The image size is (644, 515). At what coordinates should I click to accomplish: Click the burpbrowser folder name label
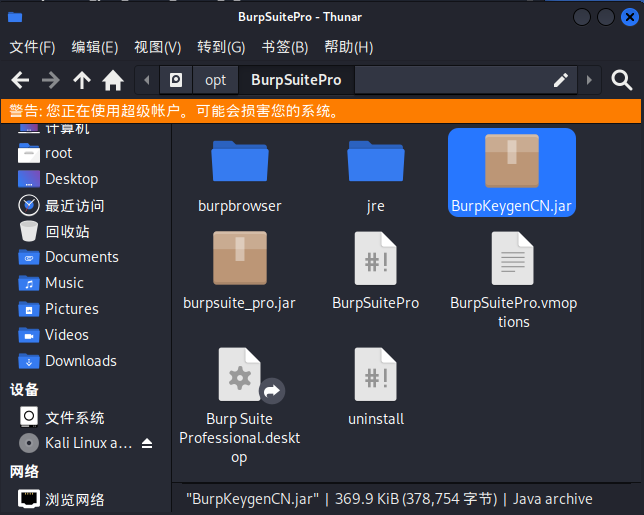pyautogui.click(x=240, y=206)
